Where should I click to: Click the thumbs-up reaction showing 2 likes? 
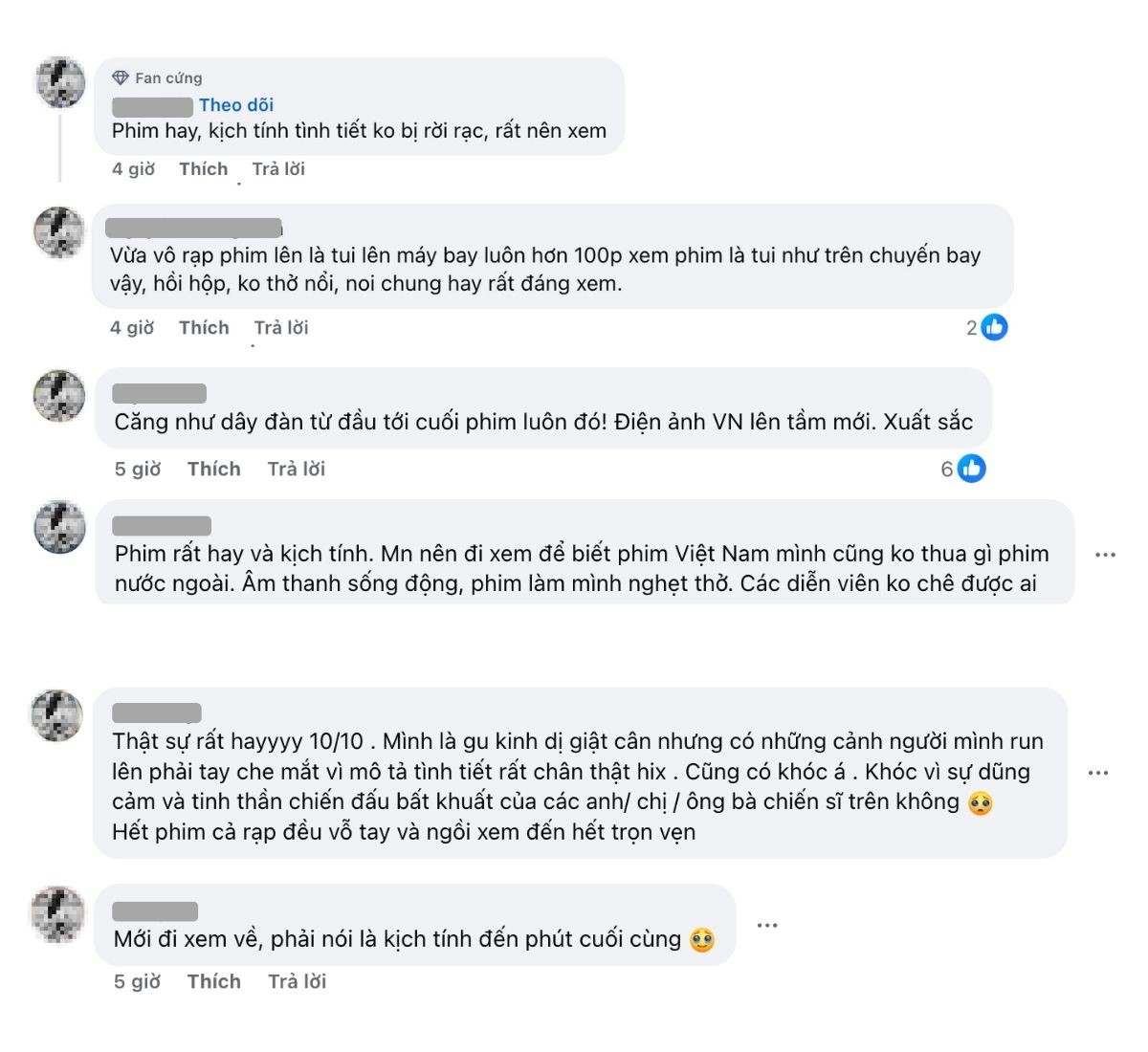[984, 326]
